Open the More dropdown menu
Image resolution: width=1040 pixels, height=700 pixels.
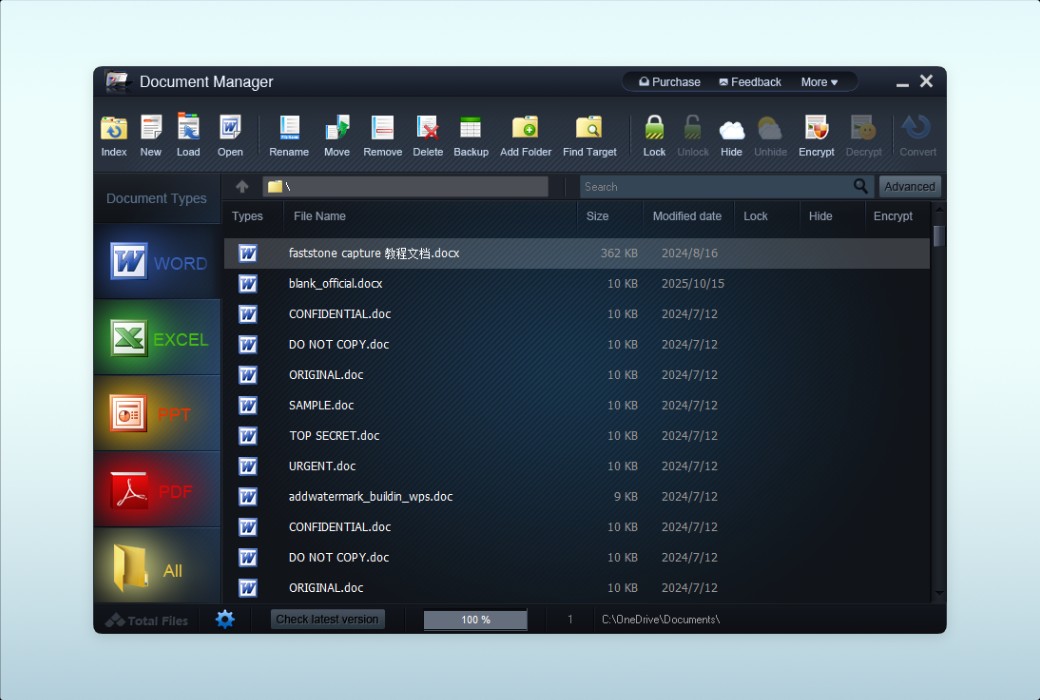pyautogui.click(x=819, y=82)
